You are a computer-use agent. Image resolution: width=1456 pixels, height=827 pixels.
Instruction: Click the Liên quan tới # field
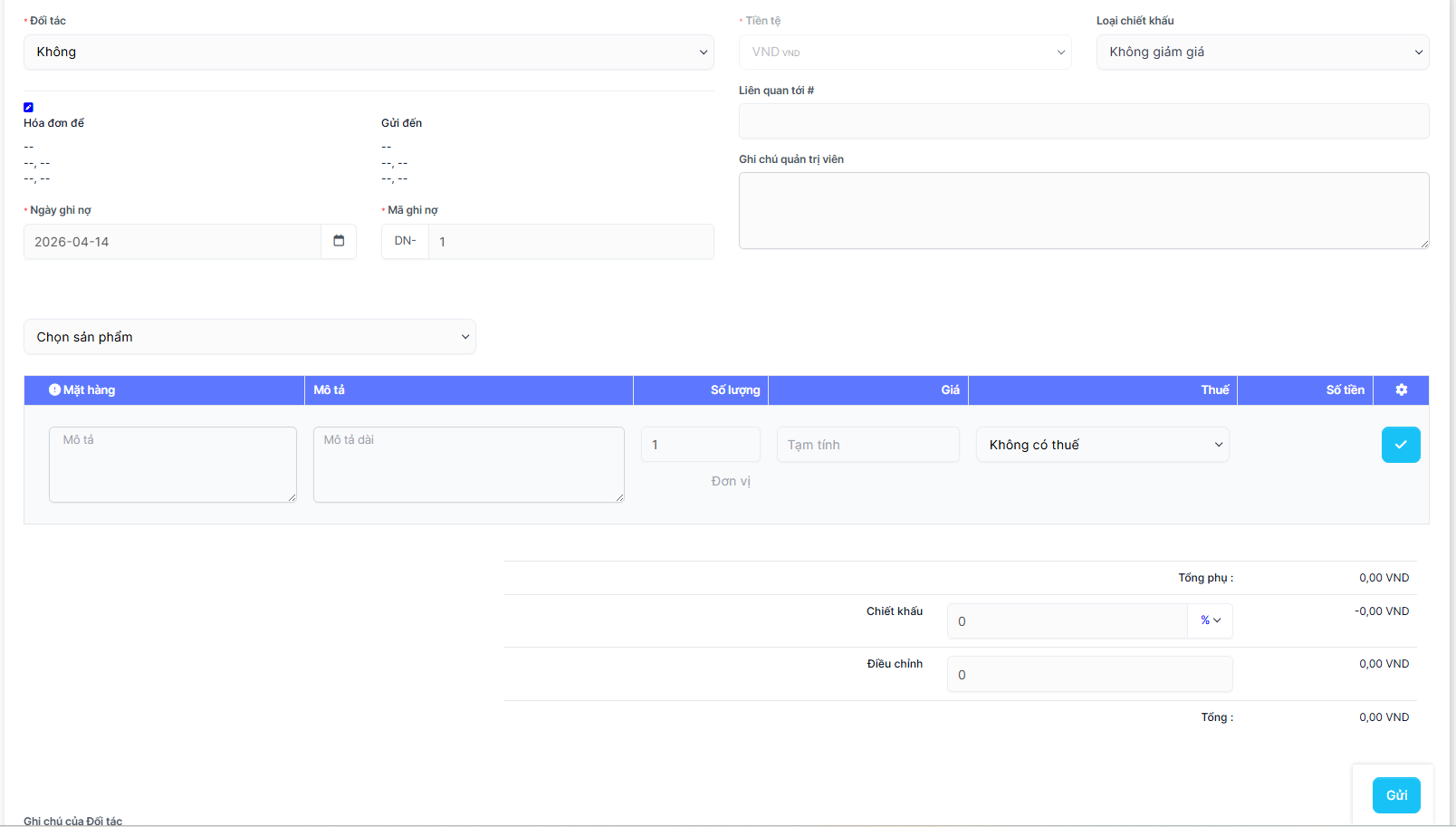(x=1083, y=121)
